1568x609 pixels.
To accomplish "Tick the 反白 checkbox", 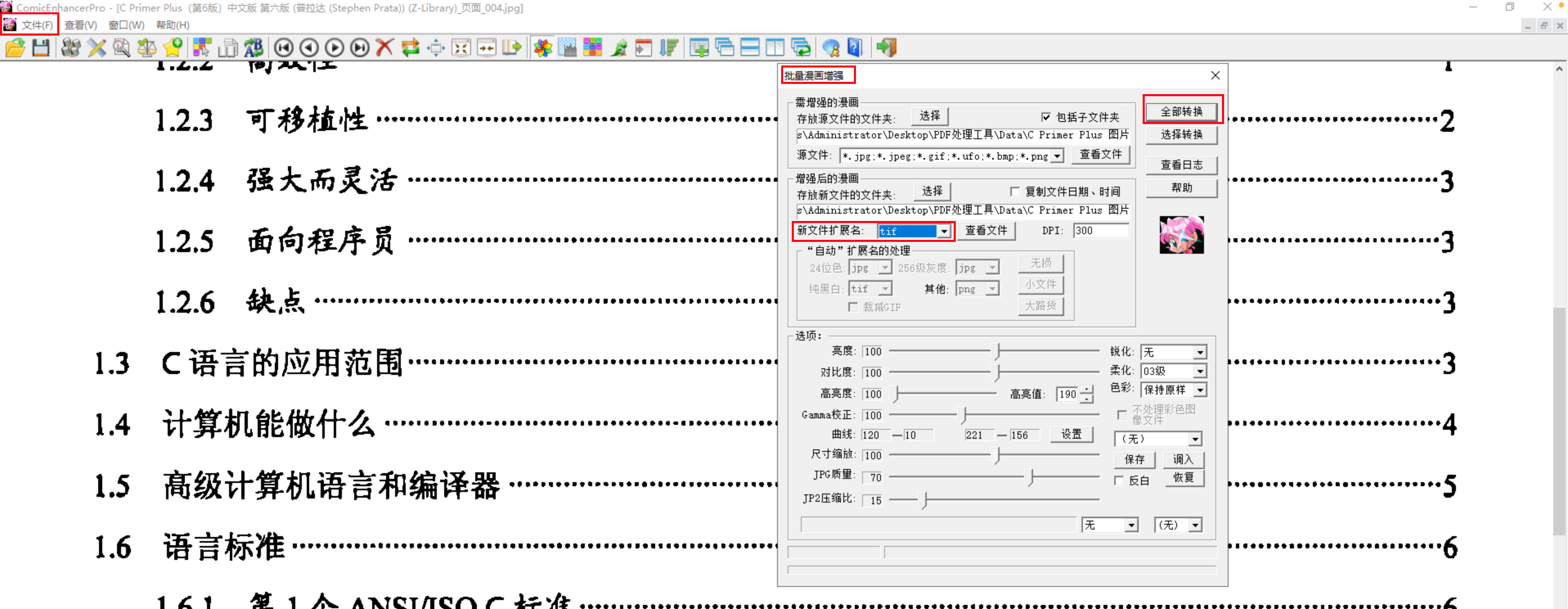I will pos(1119,480).
